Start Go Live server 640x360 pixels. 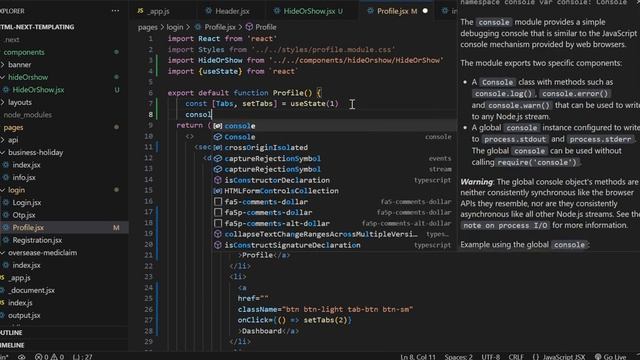tap(611, 356)
